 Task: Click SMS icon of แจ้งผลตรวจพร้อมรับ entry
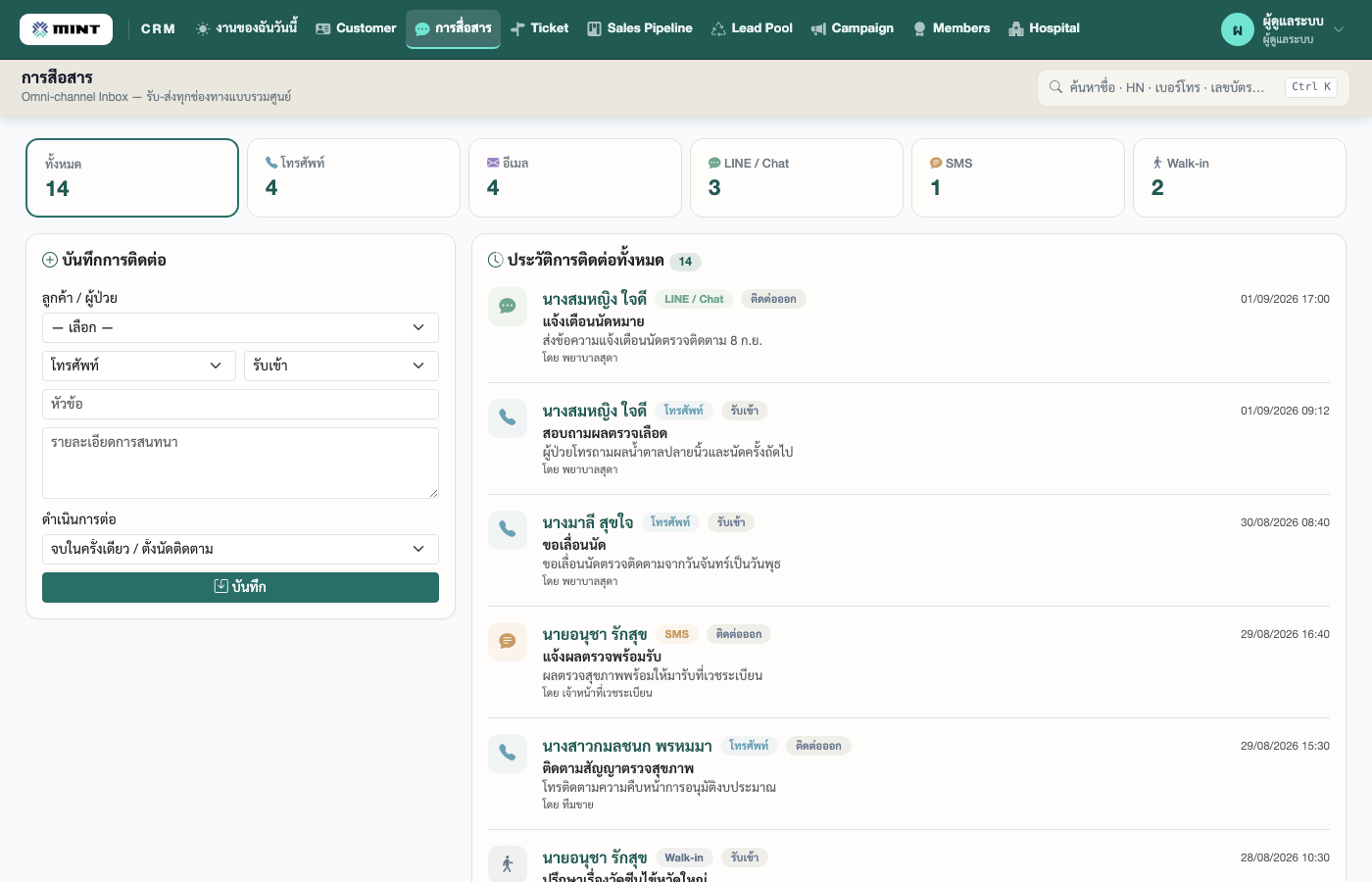(x=508, y=642)
